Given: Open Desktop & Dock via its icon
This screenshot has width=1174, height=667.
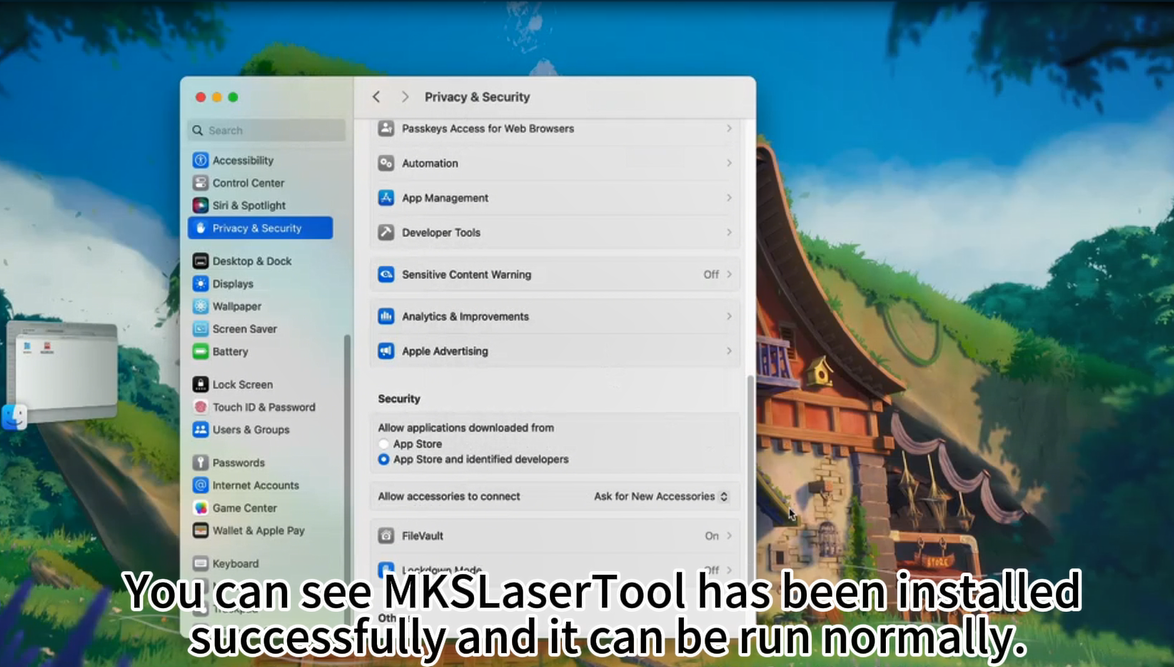Looking at the screenshot, I should (200, 261).
